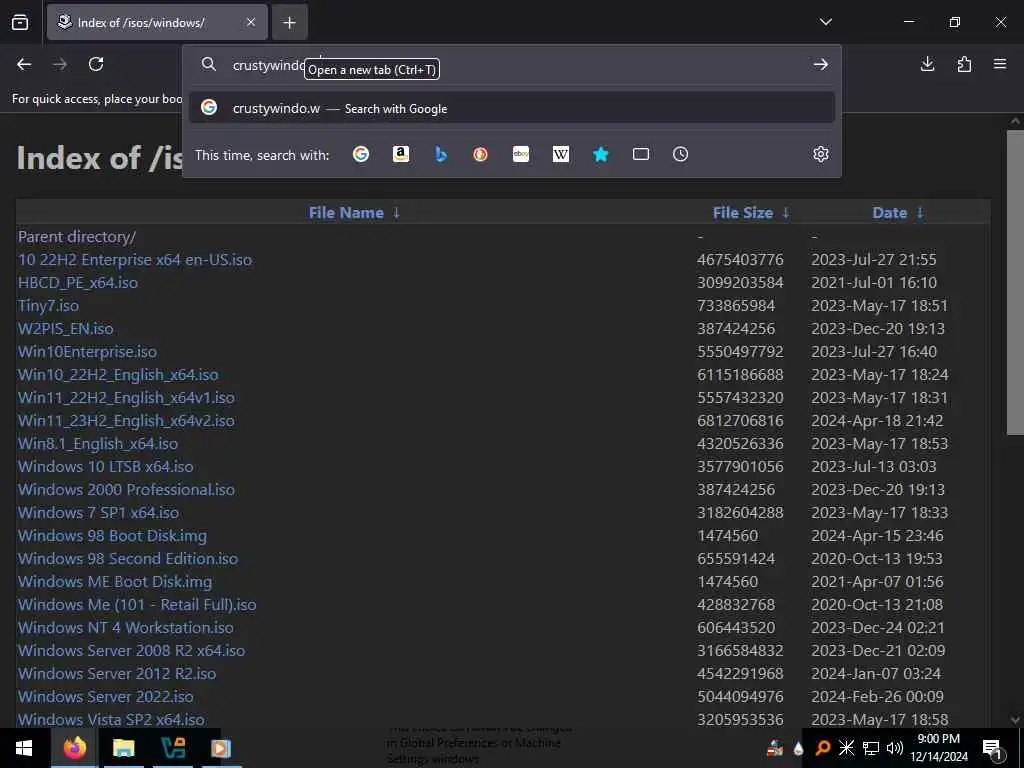1024x768 pixels.
Task: Open the media player app in the taskbar
Action: click(220, 748)
